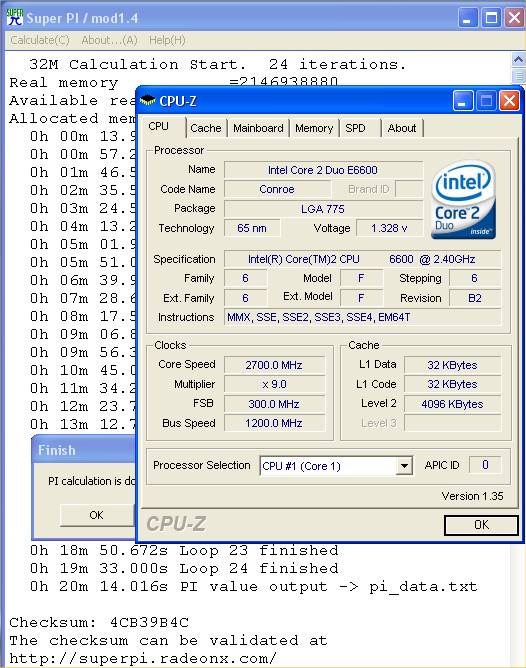This screenshot has width=526, height=668.
Task: Switch to the Memory tab
Action: click(314, 128)
